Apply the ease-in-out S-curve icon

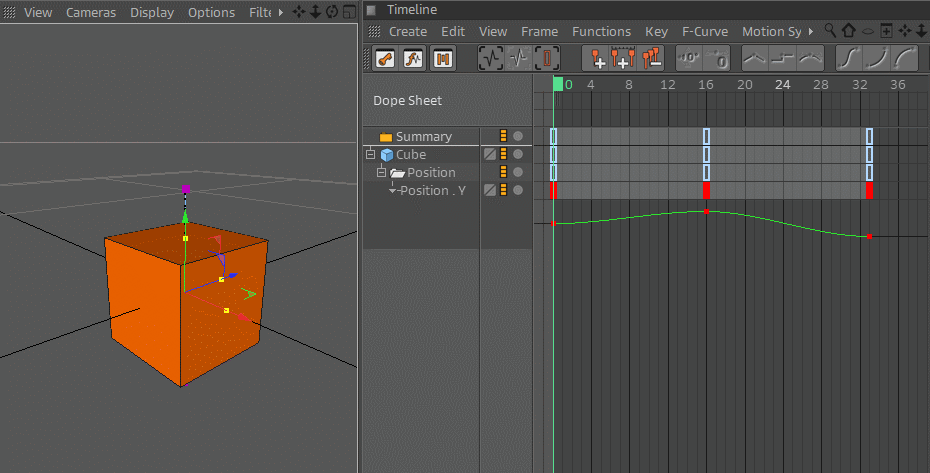click(849, 58)
